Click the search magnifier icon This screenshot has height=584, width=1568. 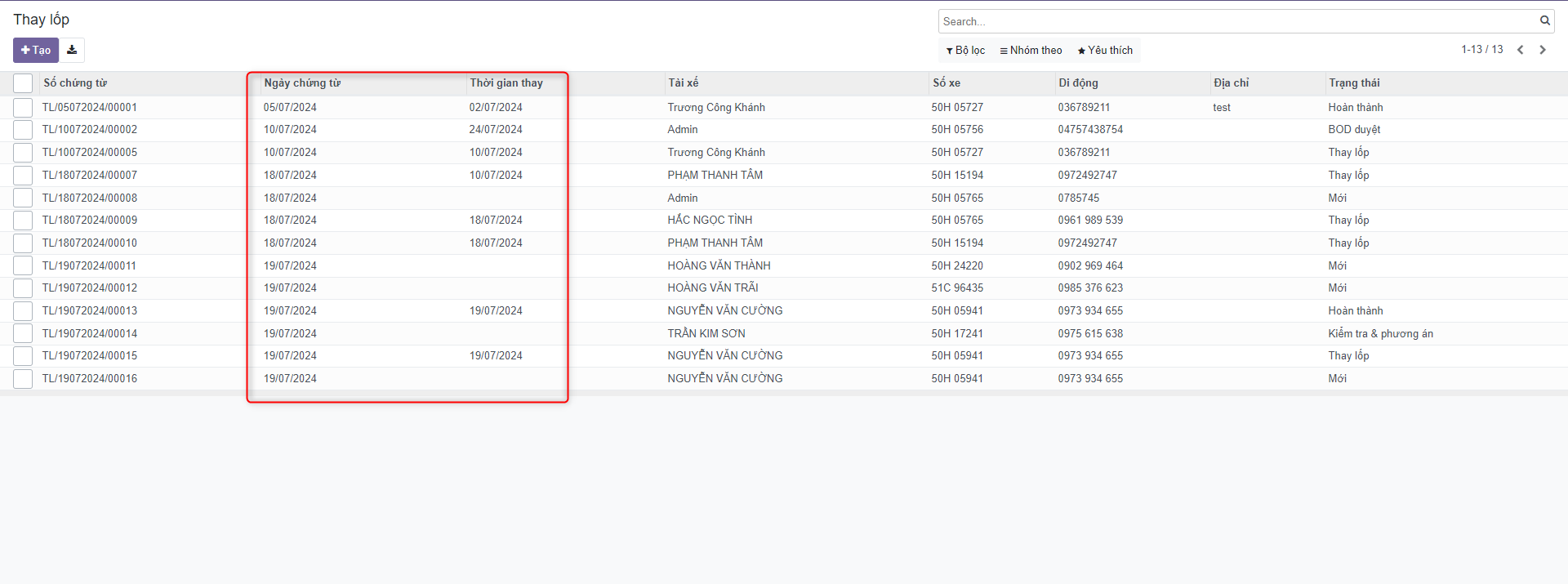coord(1544,21)
